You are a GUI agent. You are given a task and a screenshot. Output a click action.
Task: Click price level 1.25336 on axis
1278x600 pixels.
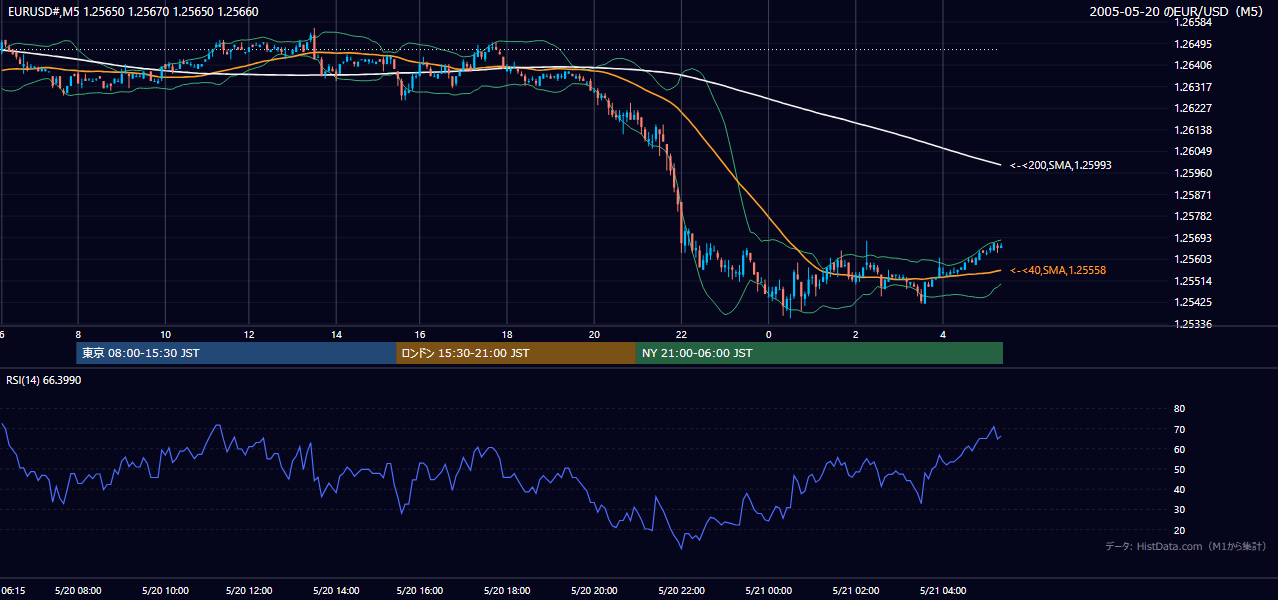tap(1193, 324)
